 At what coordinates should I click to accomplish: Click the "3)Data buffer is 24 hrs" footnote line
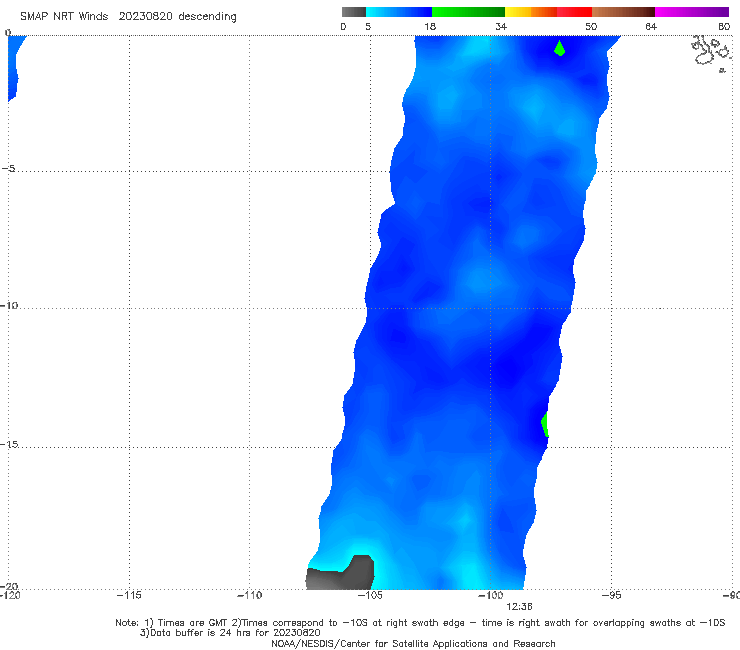point(230,633)
